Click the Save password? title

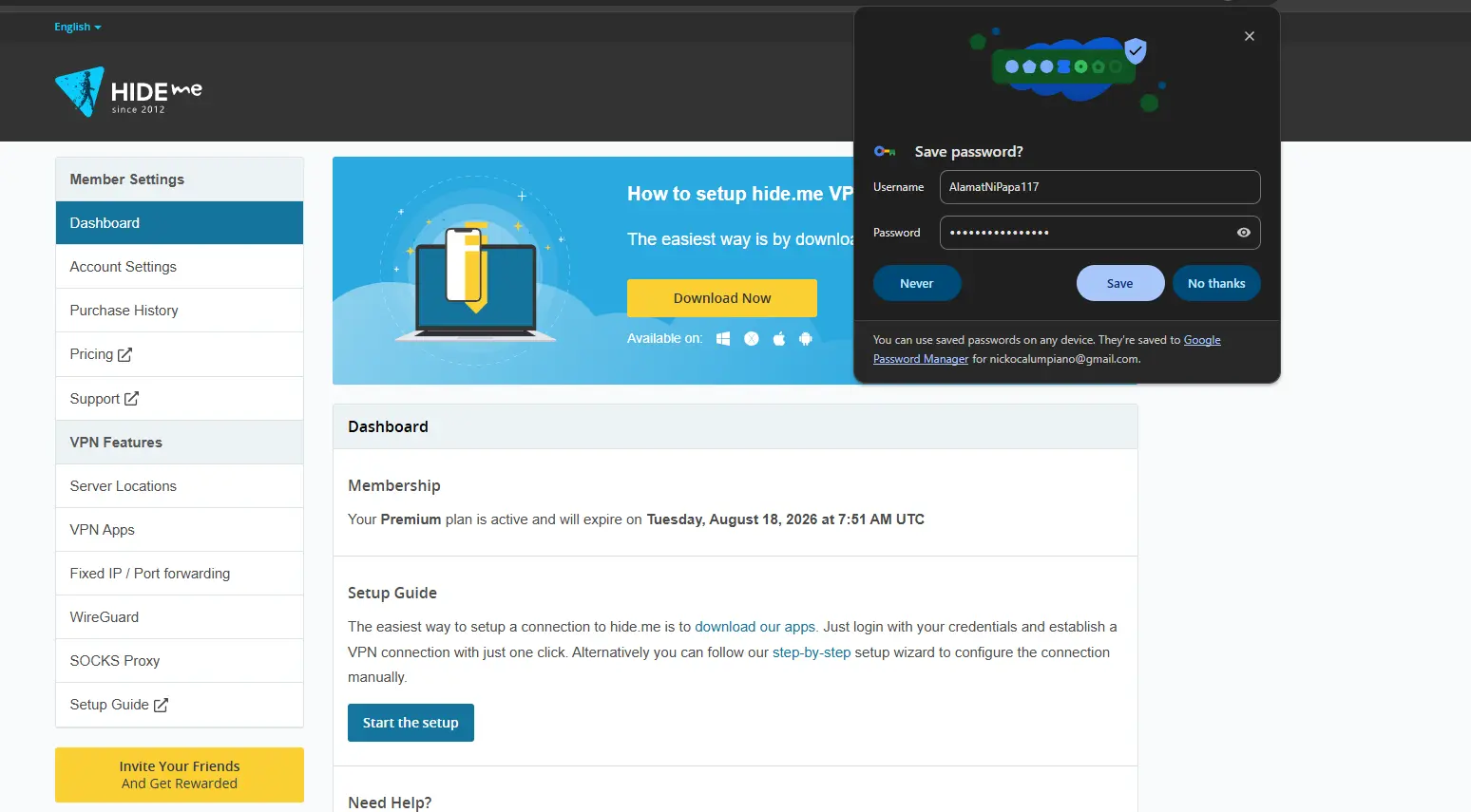(x=969, y=152)
